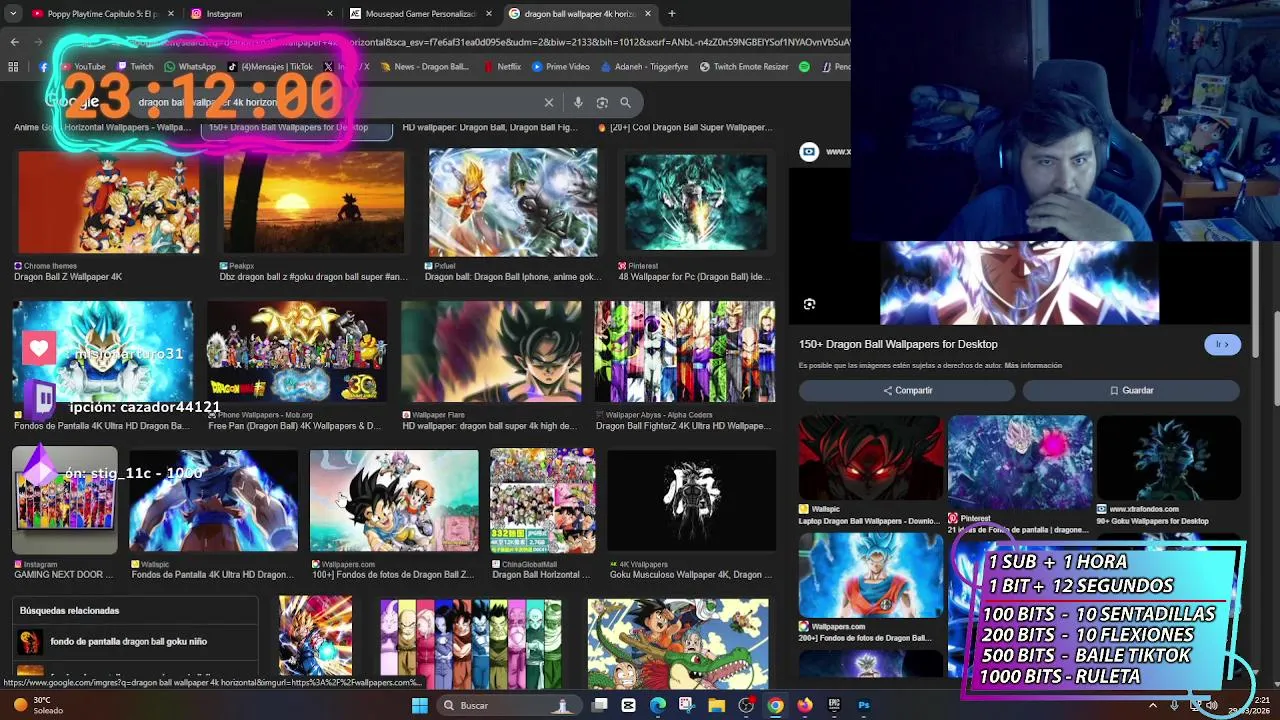Image resolution: width=1280 pixels, height=720 pixels.
Task: Open CapCut from the taskbar
Action: coord(628,706)
